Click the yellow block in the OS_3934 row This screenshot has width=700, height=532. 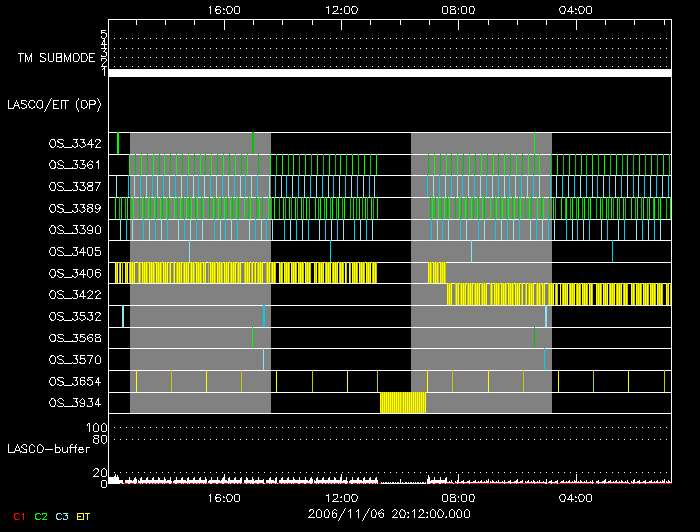403,403
